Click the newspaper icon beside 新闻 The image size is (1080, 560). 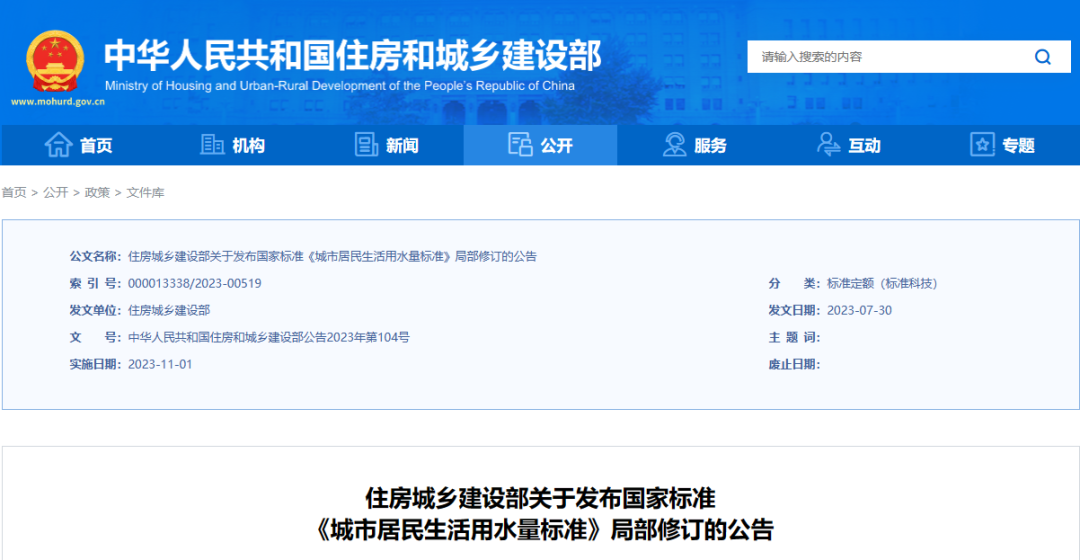366,145
